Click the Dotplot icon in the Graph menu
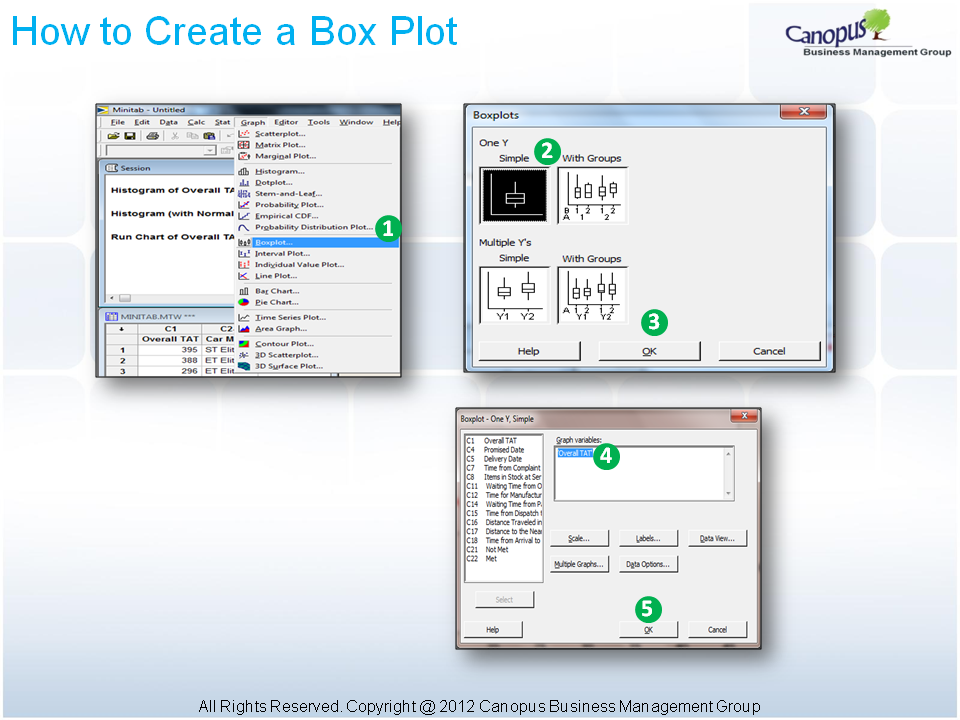 (244, 182)
